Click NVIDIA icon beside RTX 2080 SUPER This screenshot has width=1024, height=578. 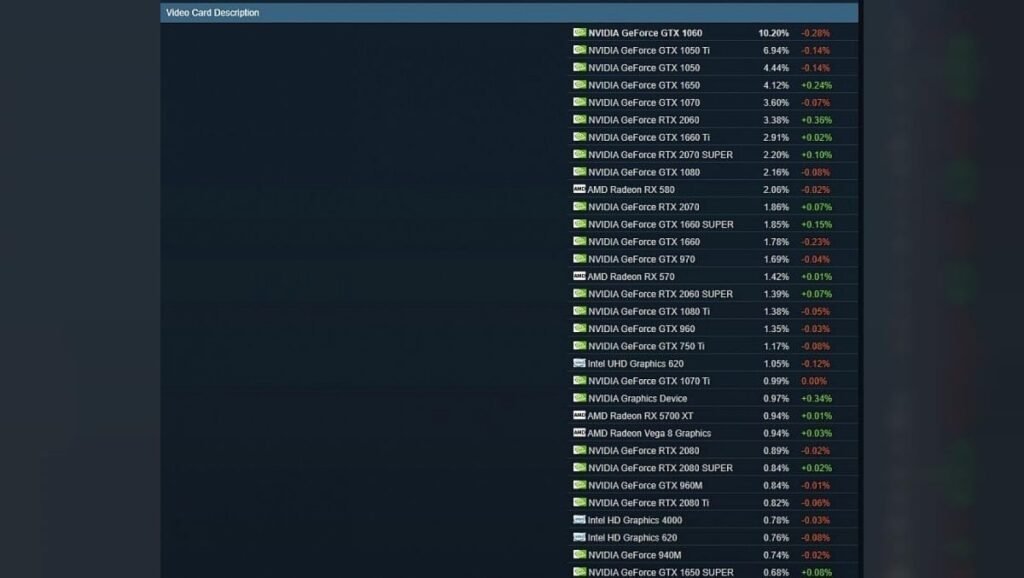click(x=579, y=468)
